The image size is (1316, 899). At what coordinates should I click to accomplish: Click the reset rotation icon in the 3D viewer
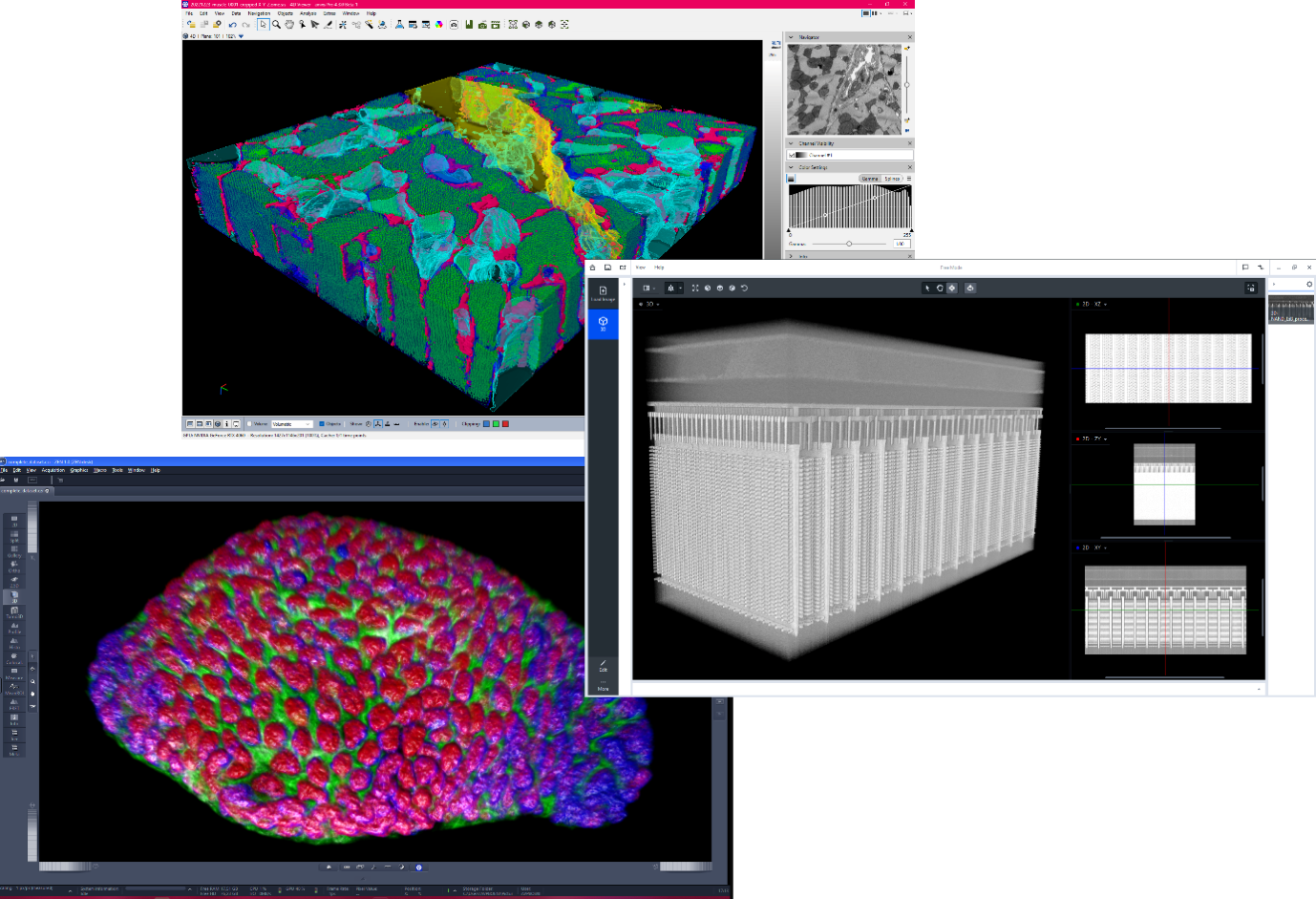tap(743, 288)
